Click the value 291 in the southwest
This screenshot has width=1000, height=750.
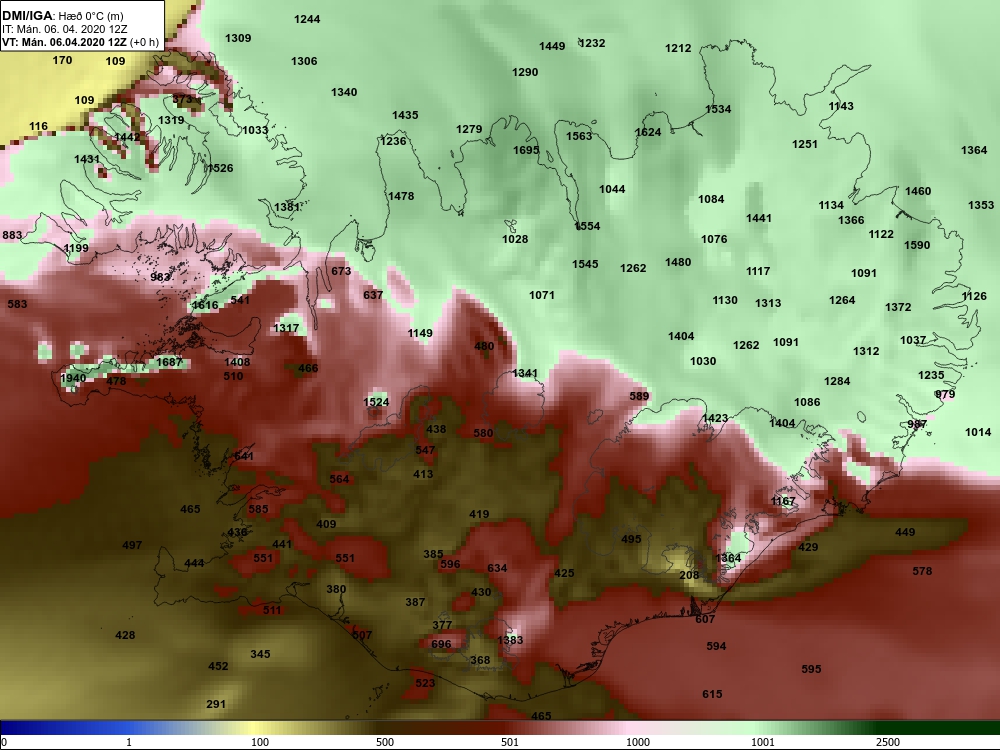[x=216, y=704]
